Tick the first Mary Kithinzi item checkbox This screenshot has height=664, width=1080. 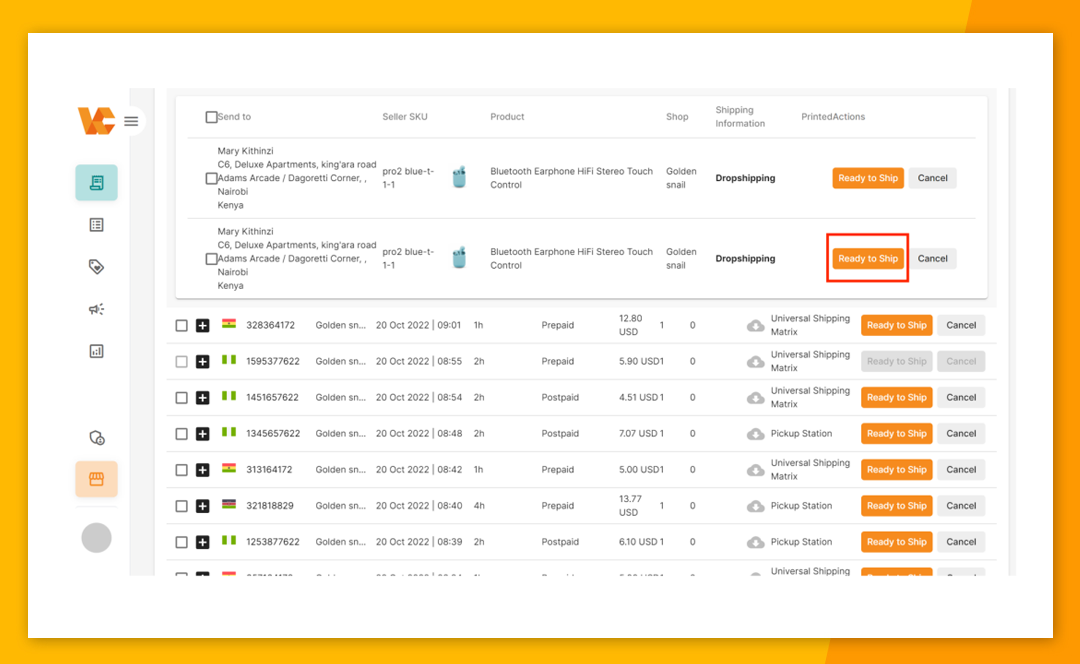[x=211, y=178]
